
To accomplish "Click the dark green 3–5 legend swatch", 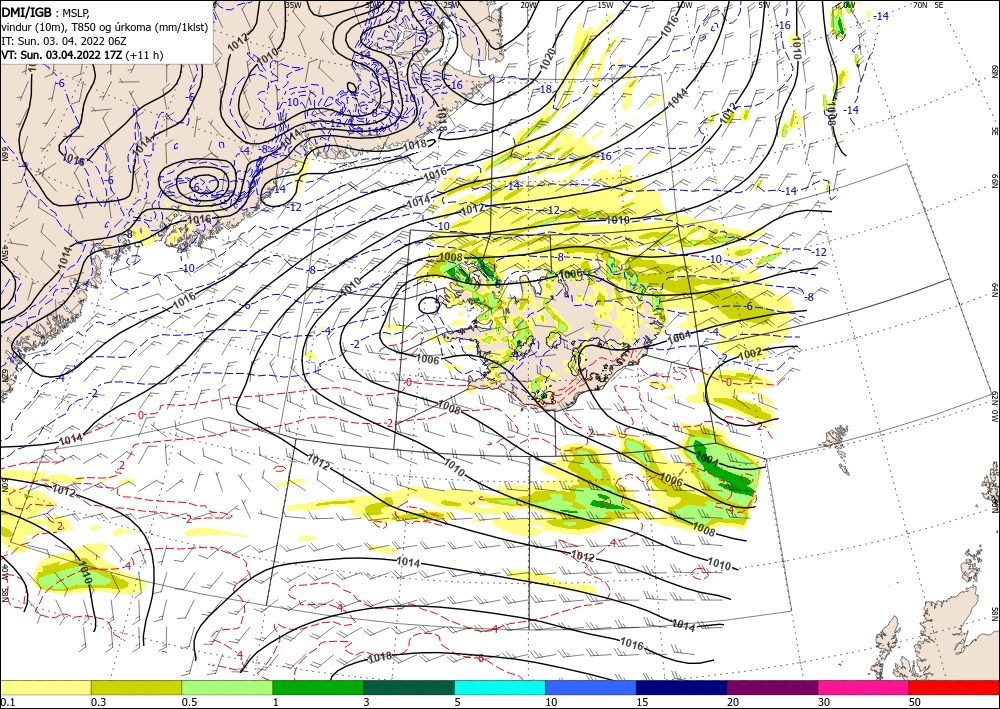I will point(409,687).
